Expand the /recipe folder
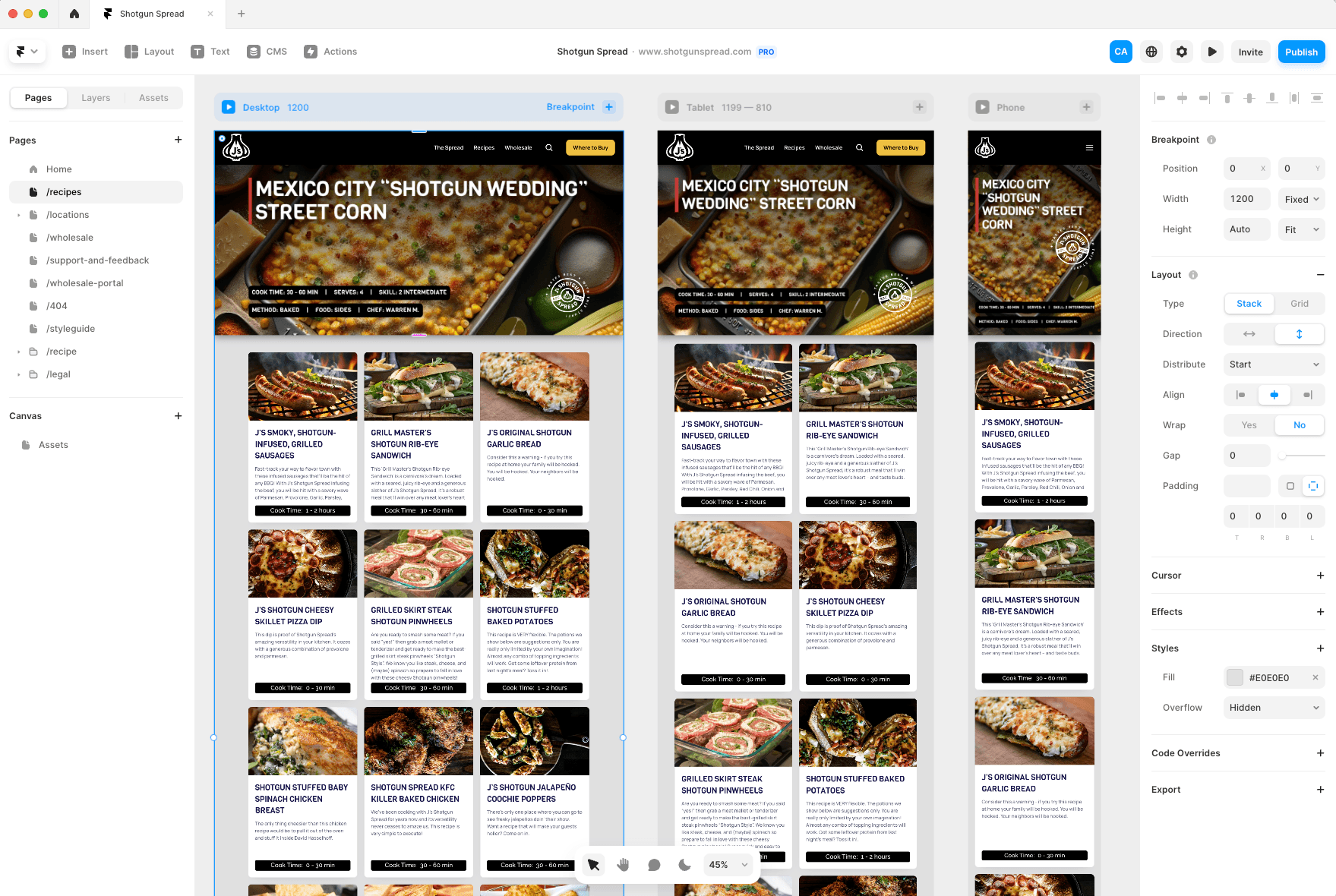This screenshot has width=1336, height=896. tap(18, 352)
